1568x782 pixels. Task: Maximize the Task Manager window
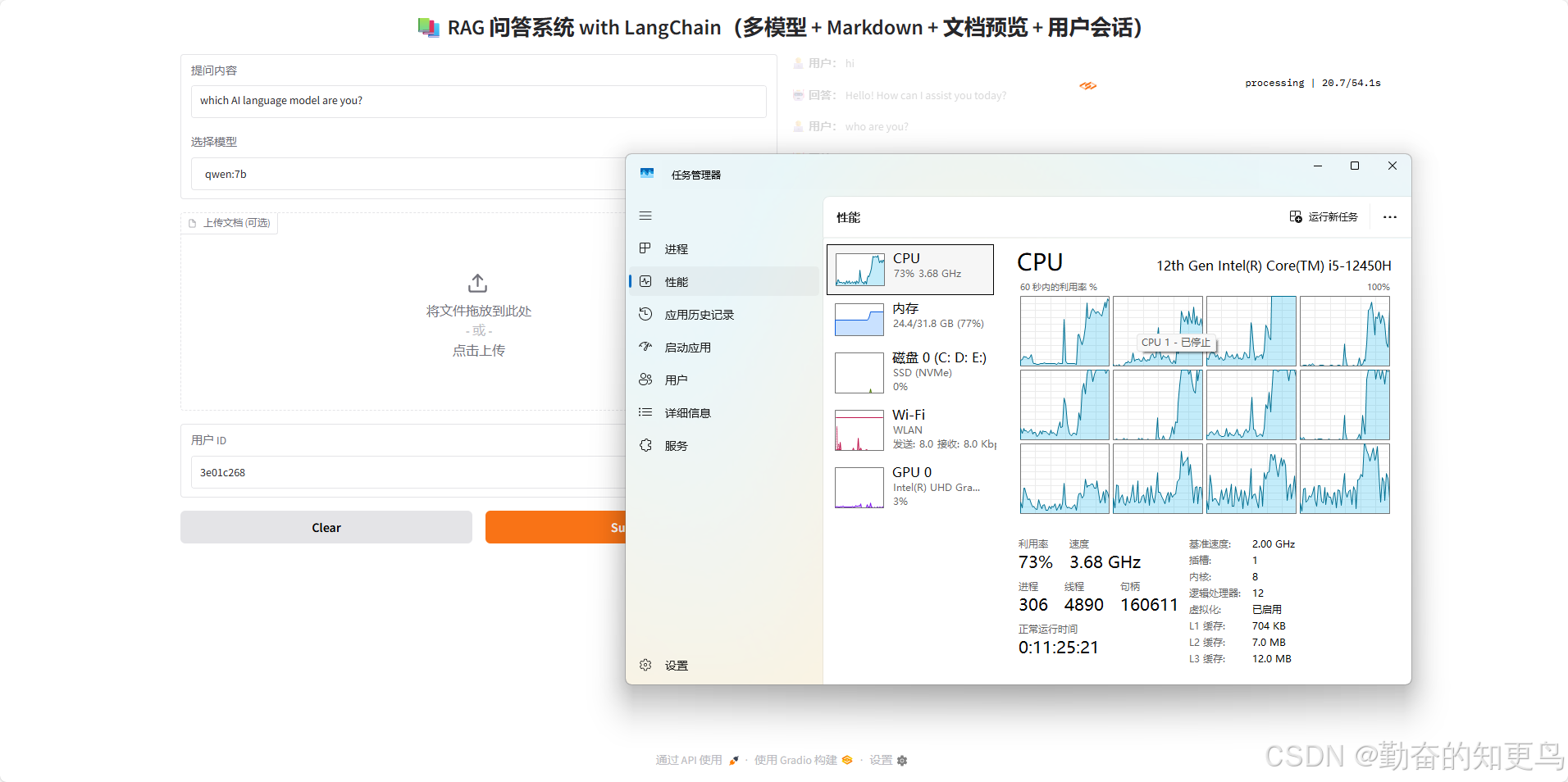1355,166
